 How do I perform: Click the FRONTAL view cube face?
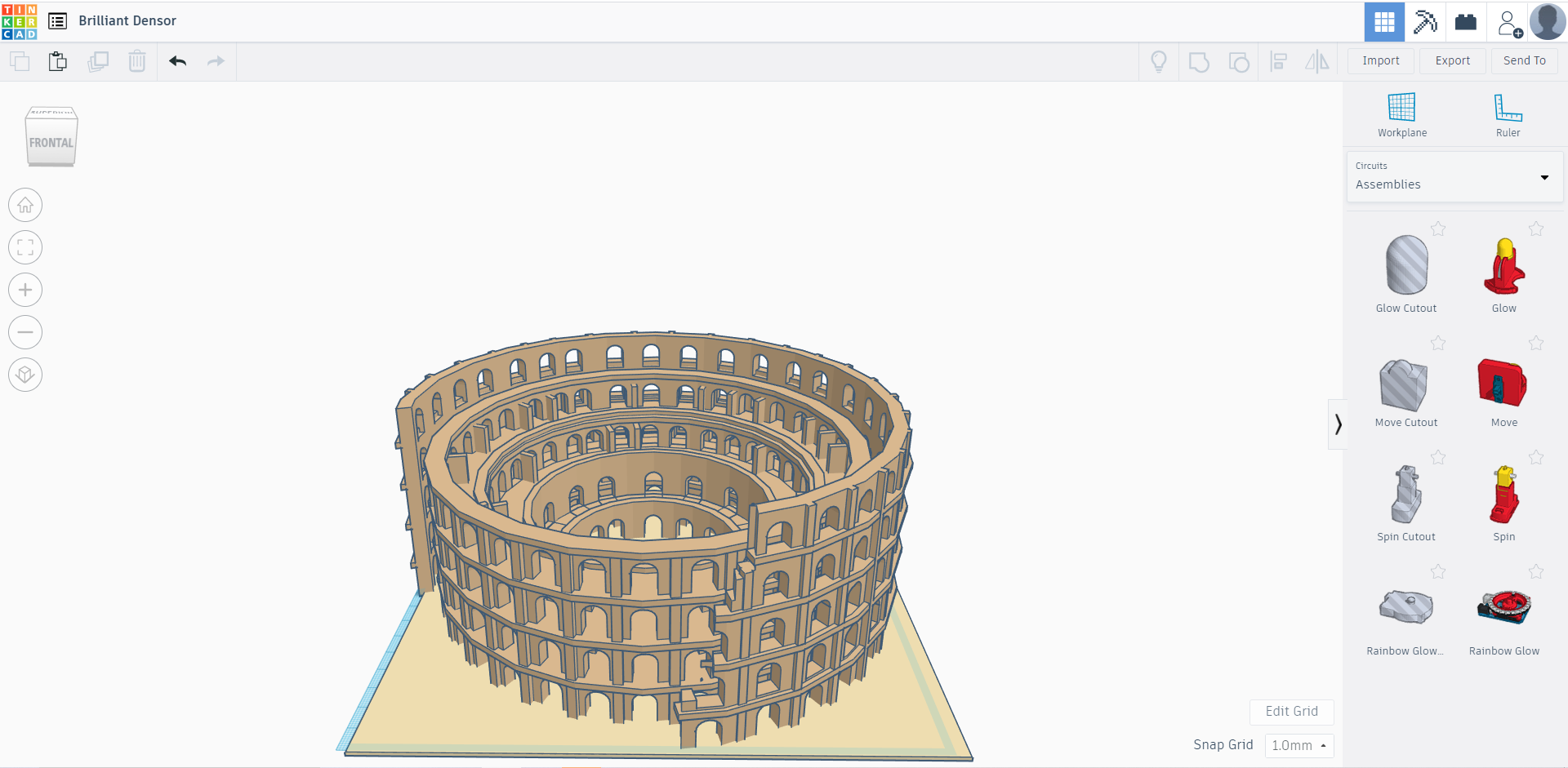pos(51,142)
